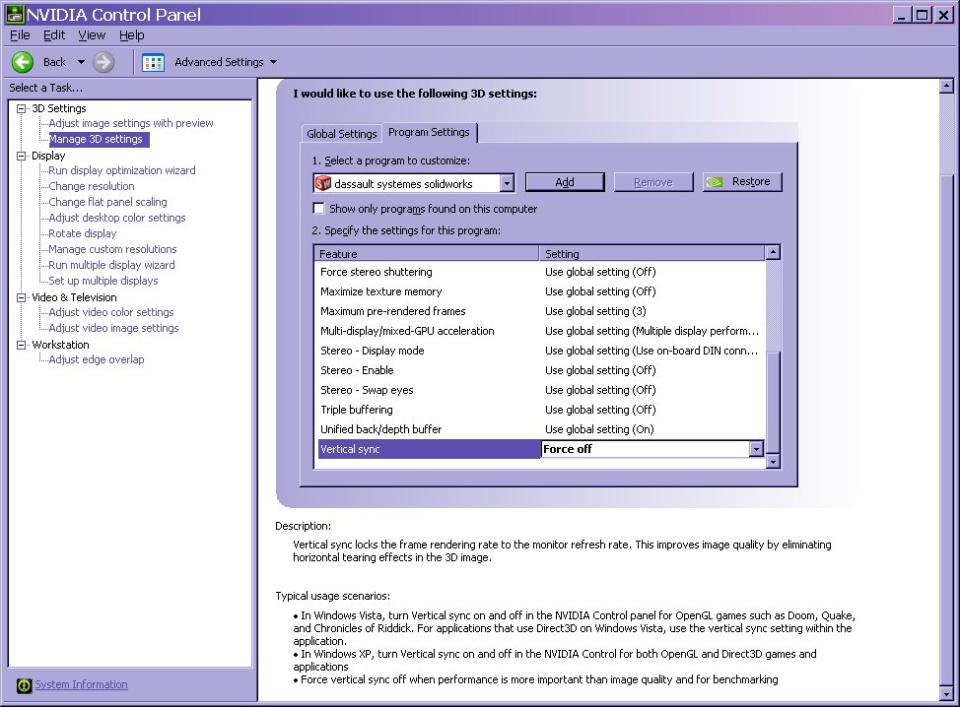Select the Maximize texture memory row
The image size is (960, 707).
pyautogui.click(x=540, y=291)
